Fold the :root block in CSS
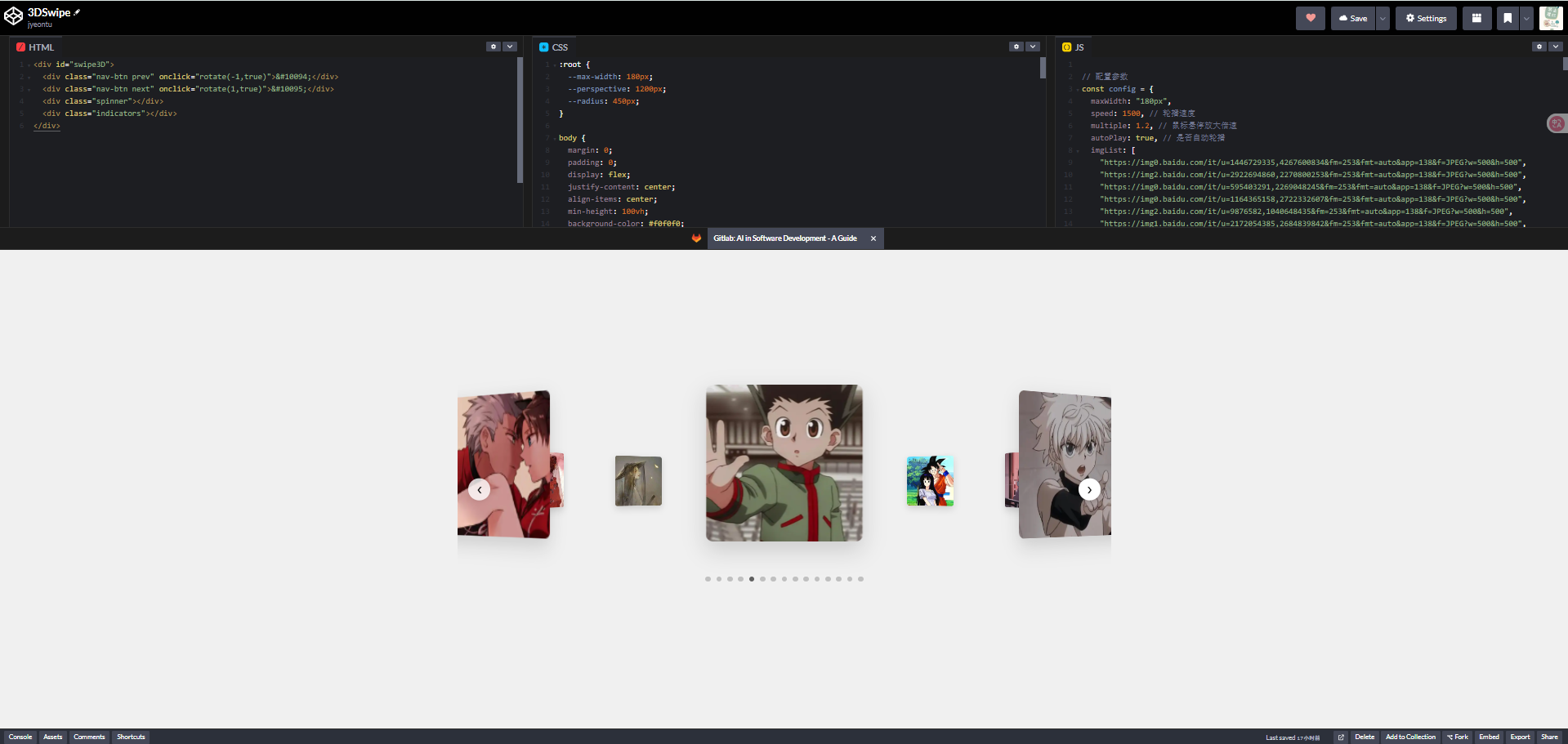 pyautogui.click(x=554, y=65)
